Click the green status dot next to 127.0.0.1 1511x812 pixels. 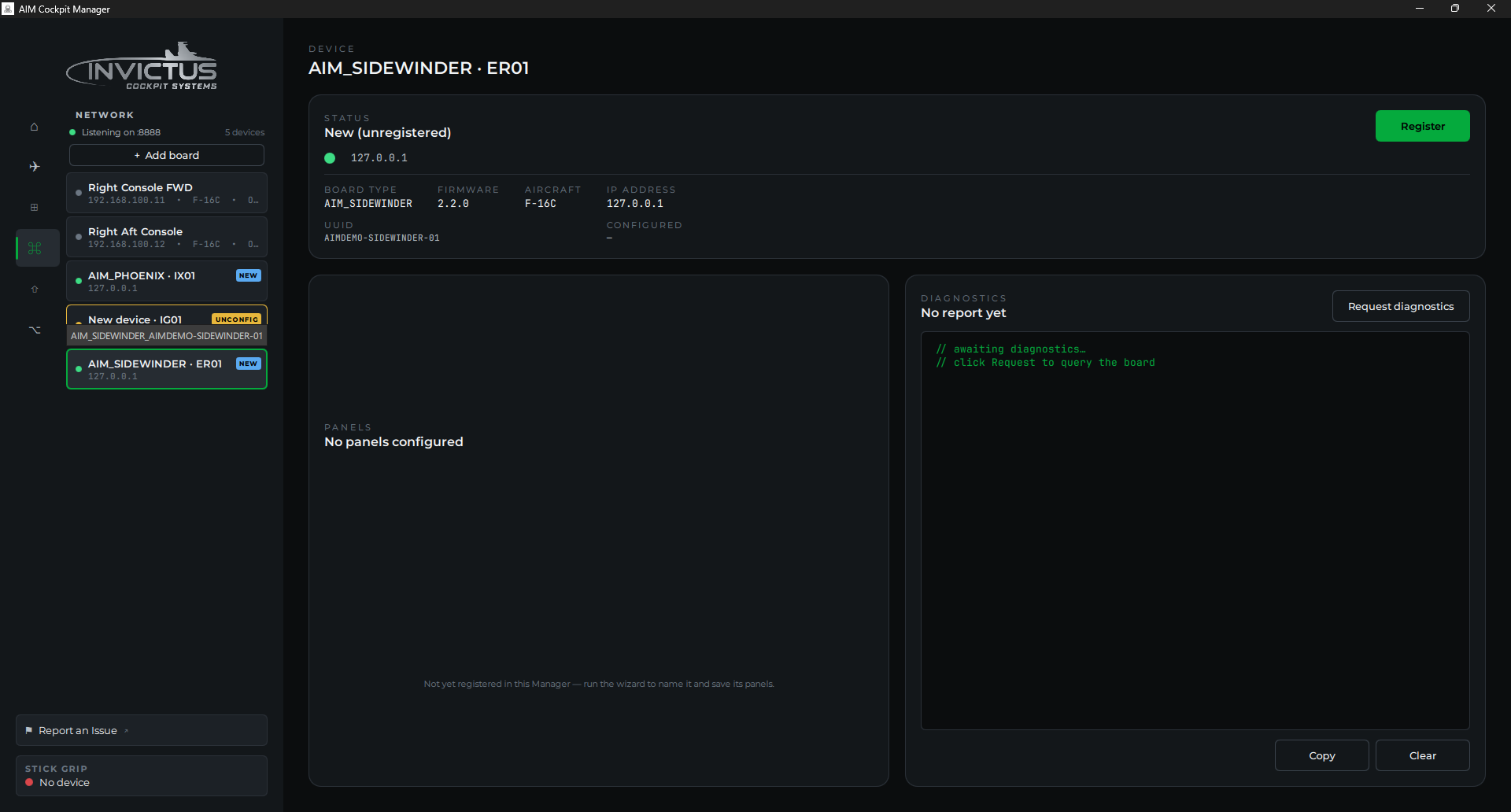click(x=330, y=158)
